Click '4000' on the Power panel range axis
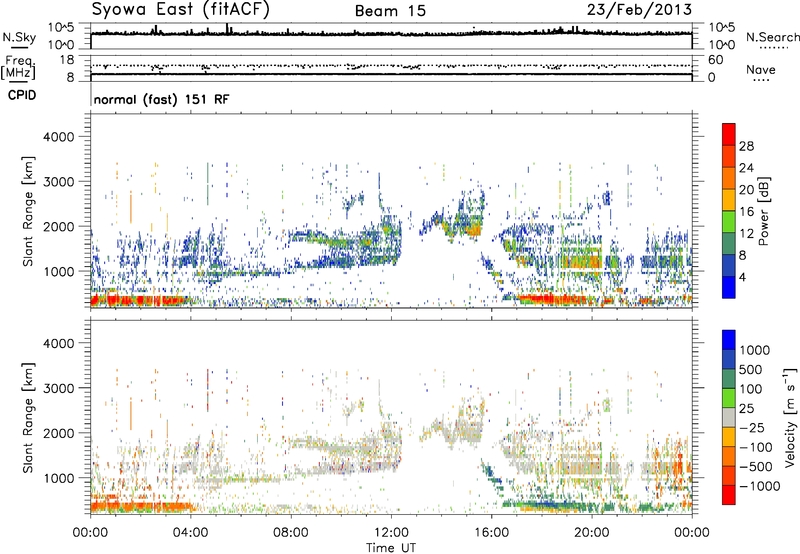800x554 pixels. click(x=59, y=137)
